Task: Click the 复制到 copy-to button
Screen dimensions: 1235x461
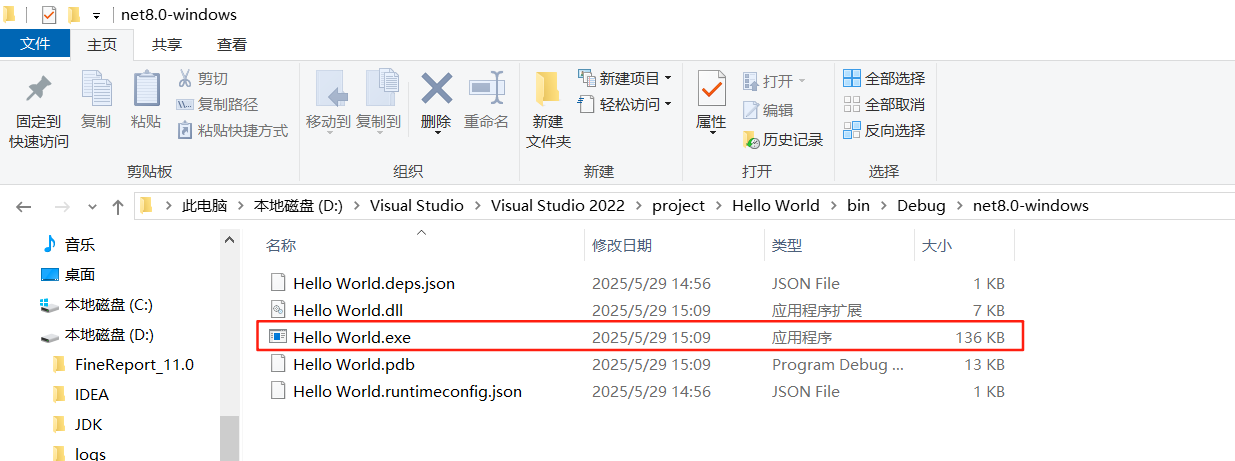Action: tap(379, 100)
